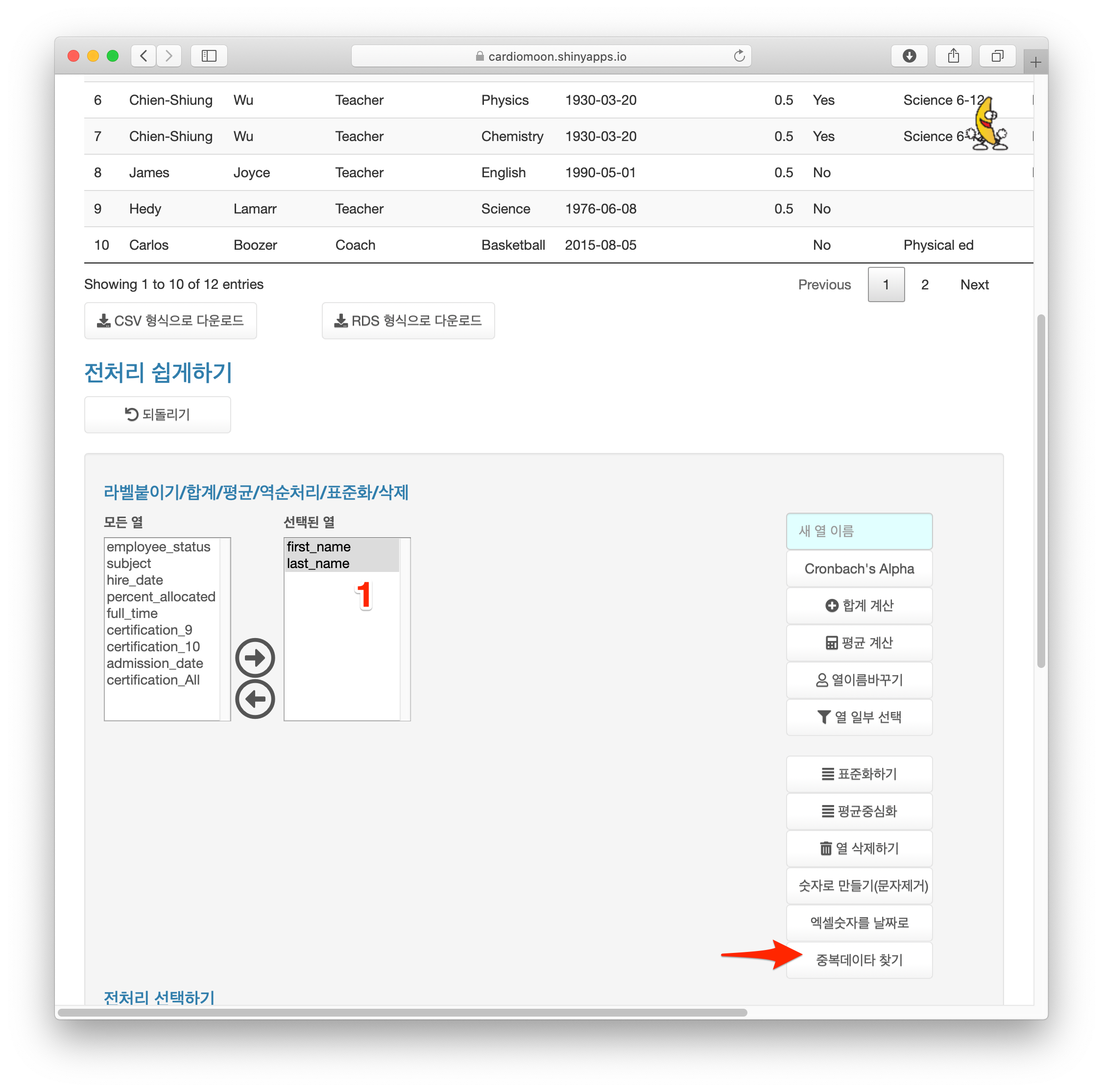Click the 중복데이타 찾기 button
The width and height of the screenshot is (1103, 1092).
(859, 960)
